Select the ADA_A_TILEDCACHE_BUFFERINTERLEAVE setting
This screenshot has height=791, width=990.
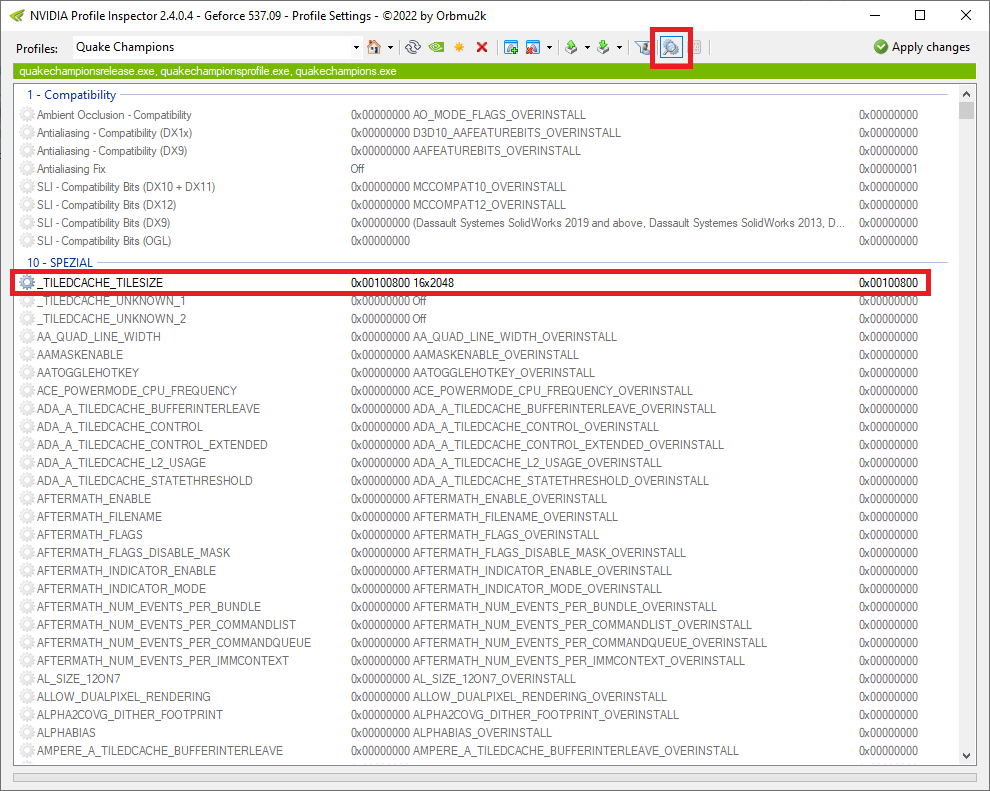point(148,408)
